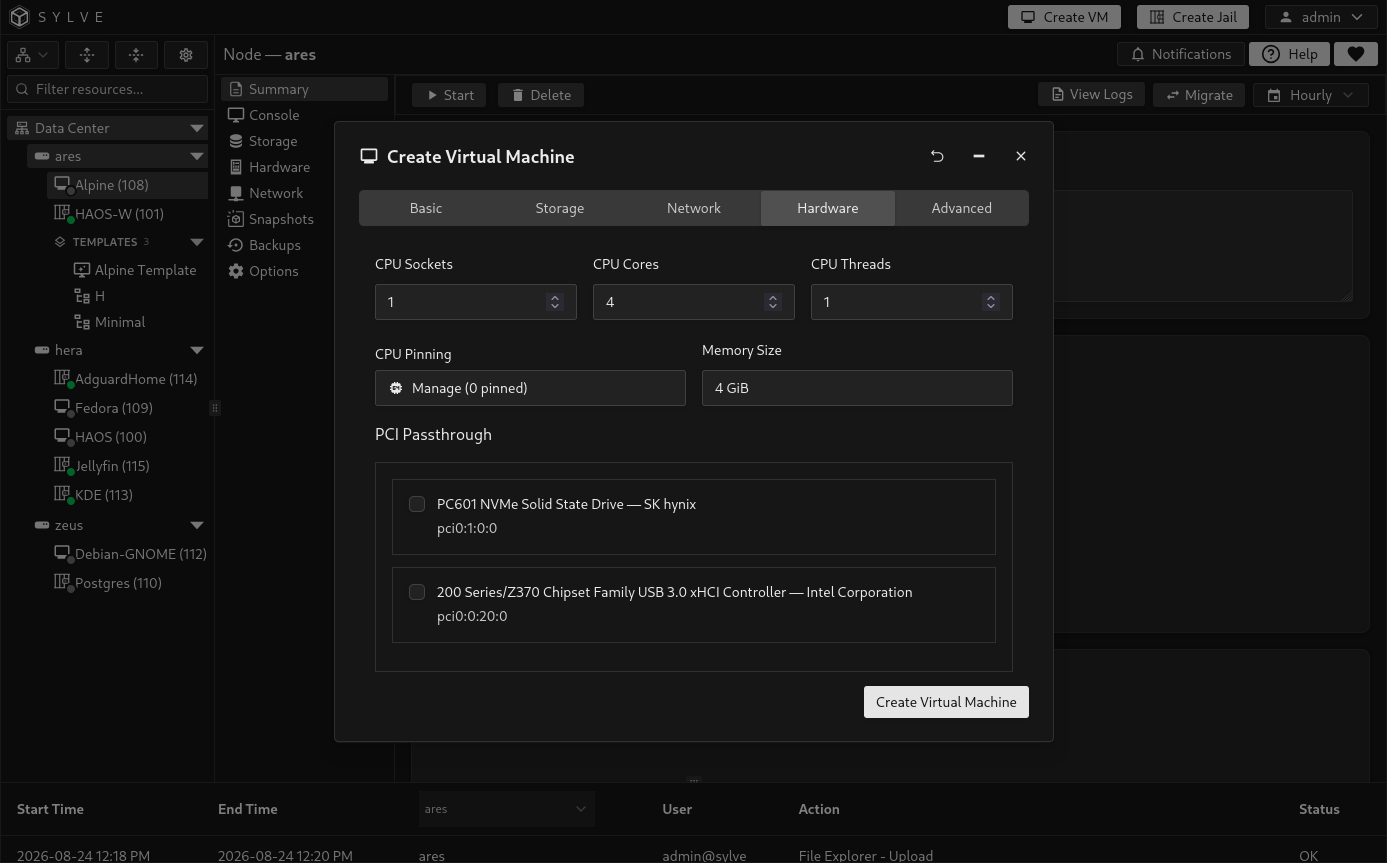Click the sidebar resize handle
Image resolution: width=1387 pixels, height=863 pixels.
coord(214,408)
